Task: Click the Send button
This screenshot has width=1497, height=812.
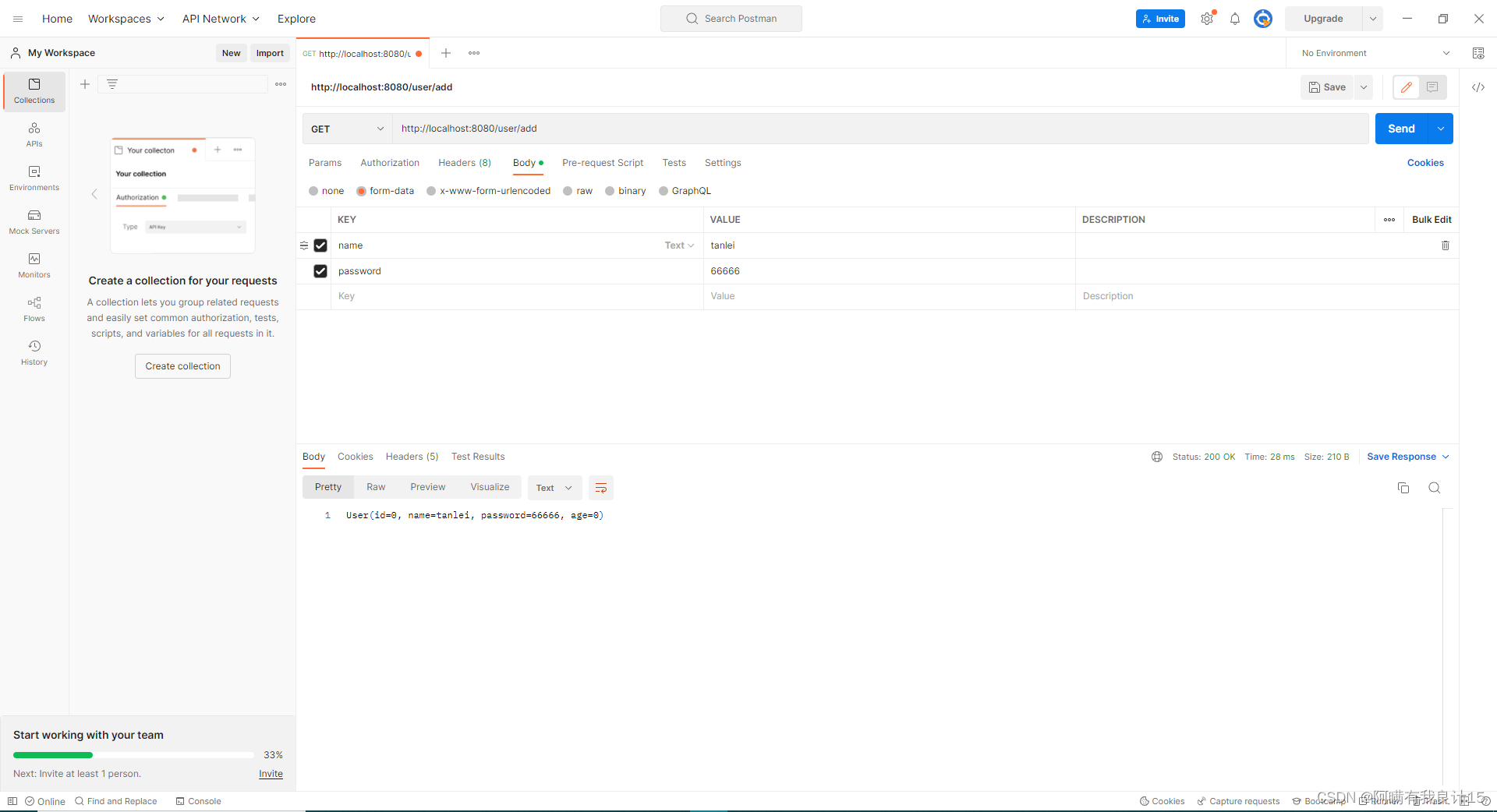Action: pyautogui.click(x=1401, y=129)
